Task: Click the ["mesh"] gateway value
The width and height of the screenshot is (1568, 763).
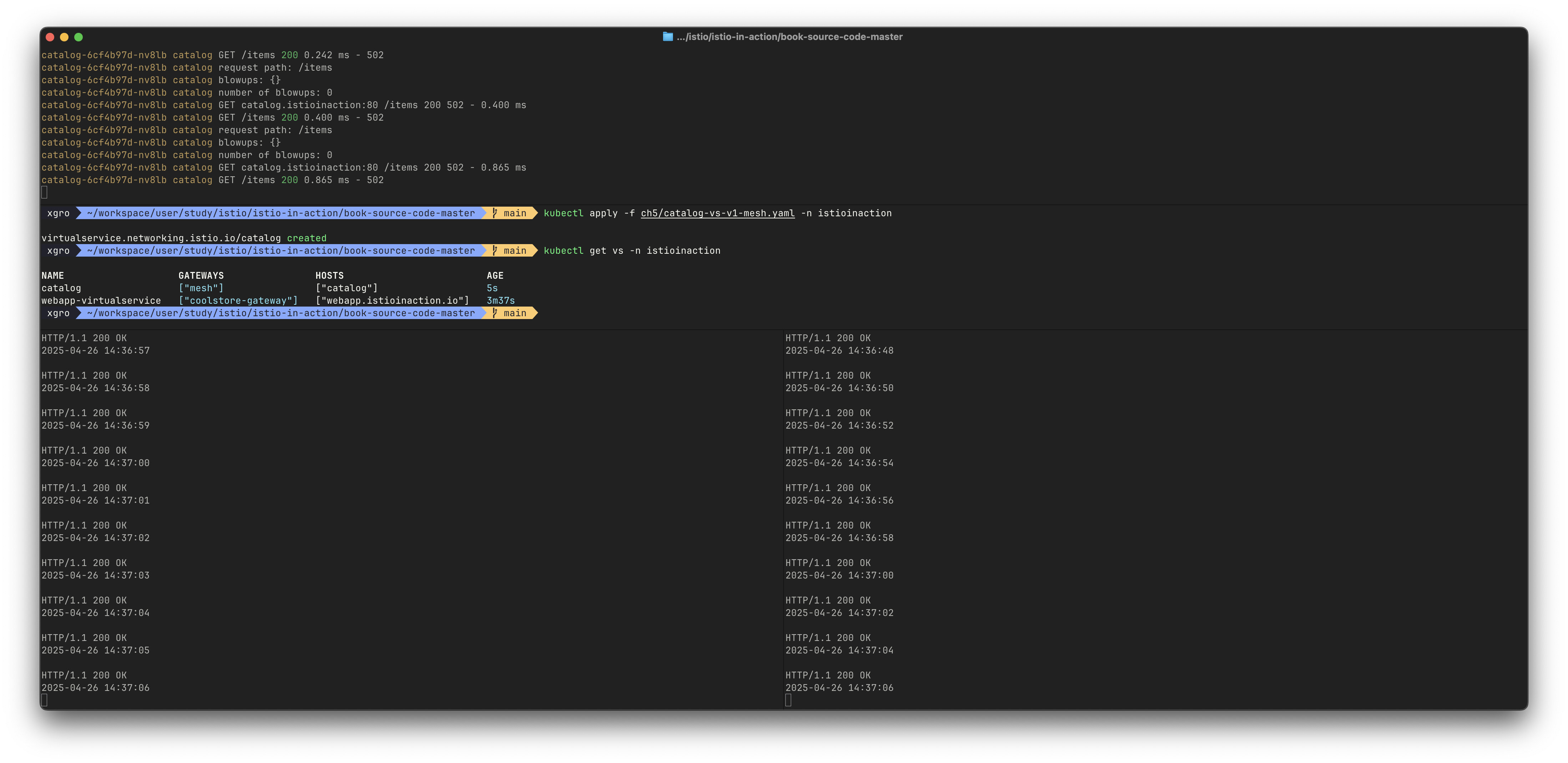Action: (201, 288)
